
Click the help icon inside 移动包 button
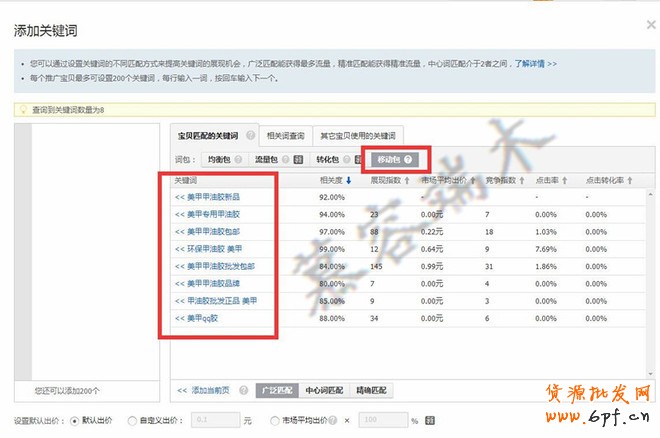[408, 159]
